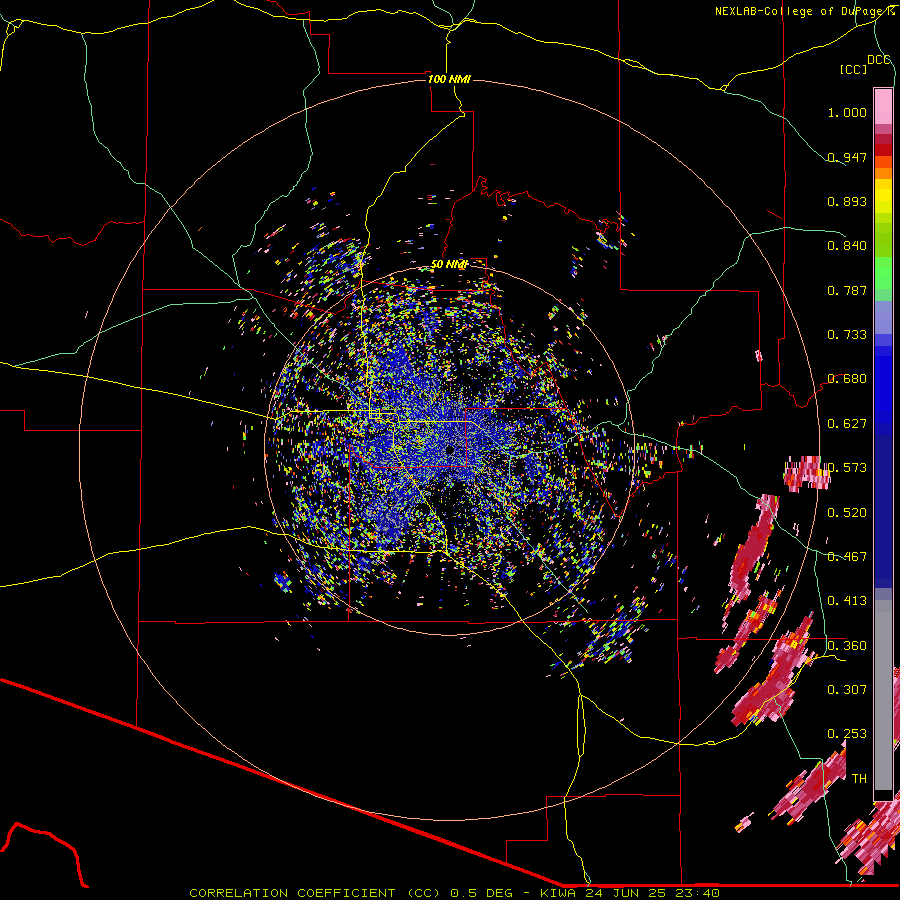
Task: Pick the gray swatch on the color scale
Action: (883, 695)
